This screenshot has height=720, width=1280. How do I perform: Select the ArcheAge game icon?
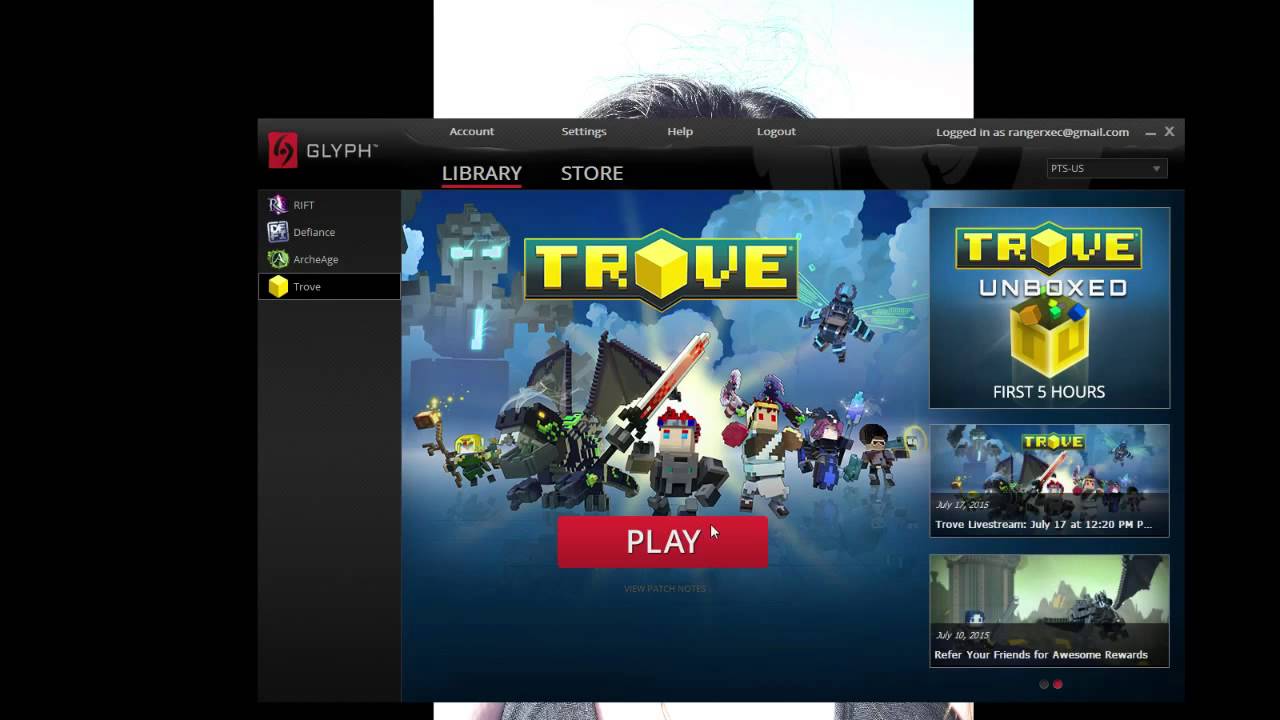pyautogui.click(x=278, y=259)
